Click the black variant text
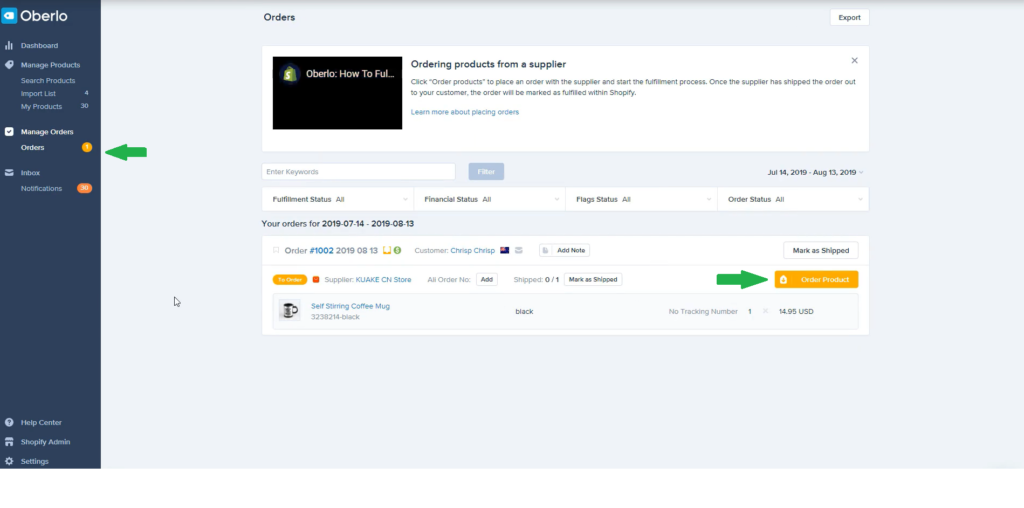Screen dimensions: 1024x508 [x=524, y=311]
